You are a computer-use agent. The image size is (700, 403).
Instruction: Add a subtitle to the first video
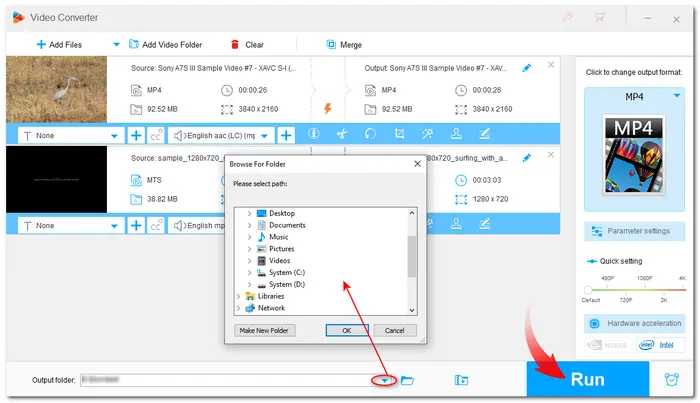(136, 135)
